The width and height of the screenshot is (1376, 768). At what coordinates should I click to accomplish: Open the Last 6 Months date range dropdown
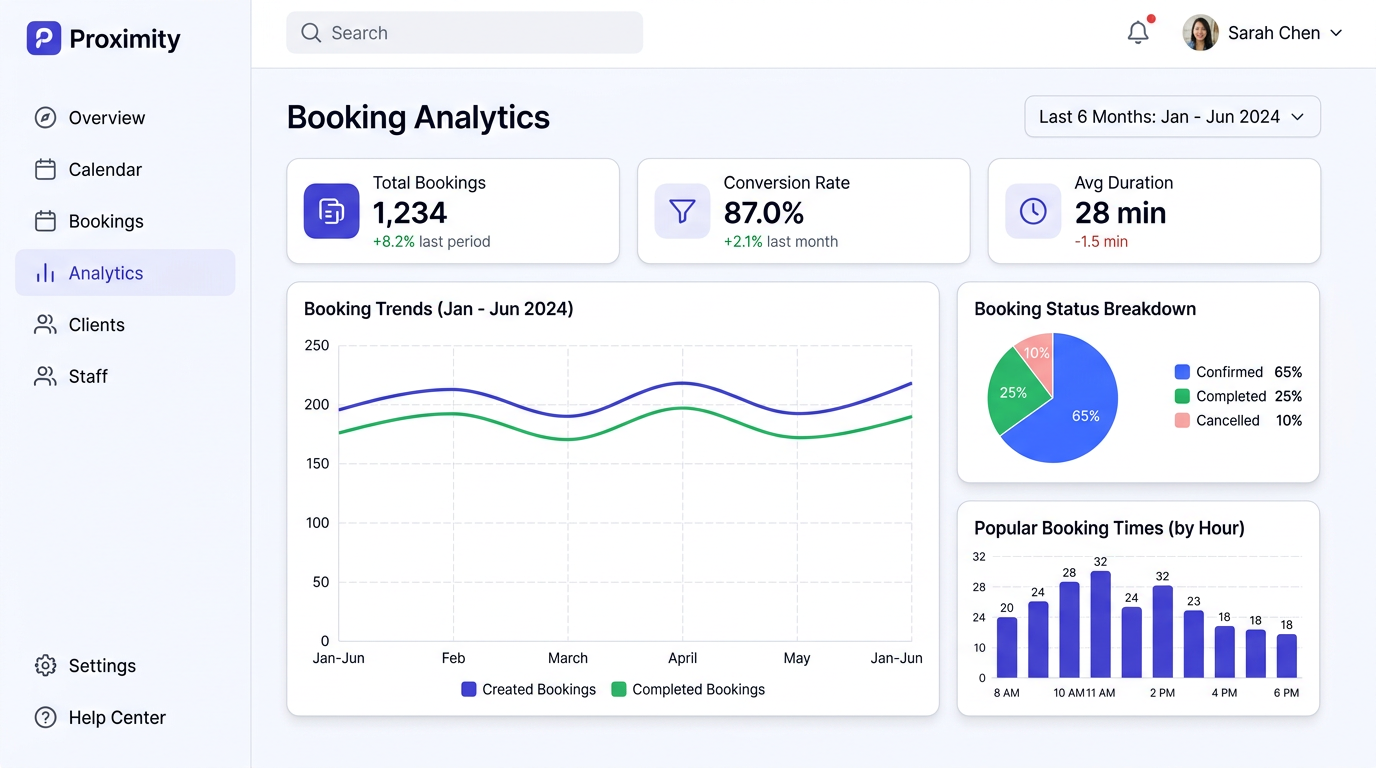click(1172, 117)
